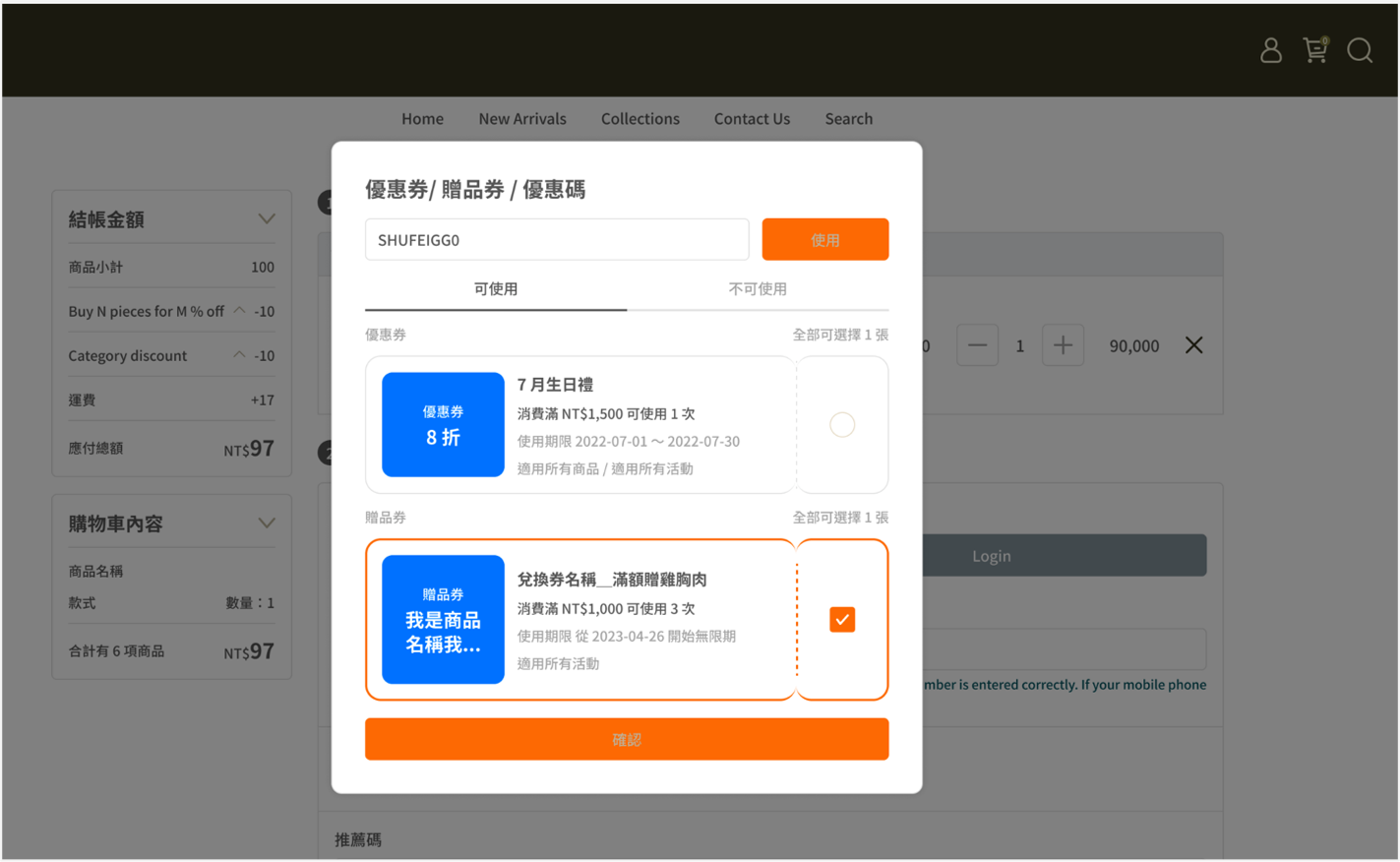Click the blue 優惠券 8 折 badge
Screen dimensions: 1400x862
pyautogui.click(x=443, y=425)
